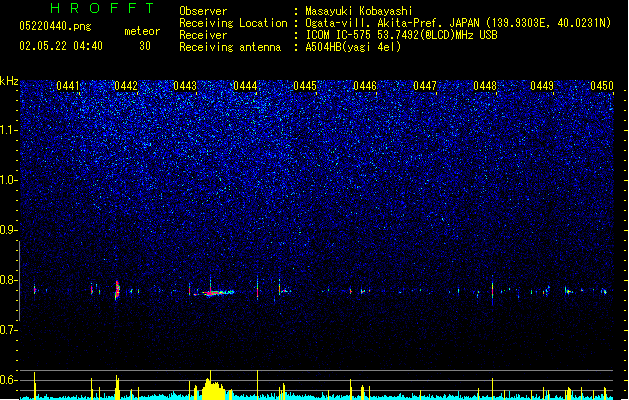Click the 1.0 kHz frequency label
The image size is (629, 400).
pos(8,180)
